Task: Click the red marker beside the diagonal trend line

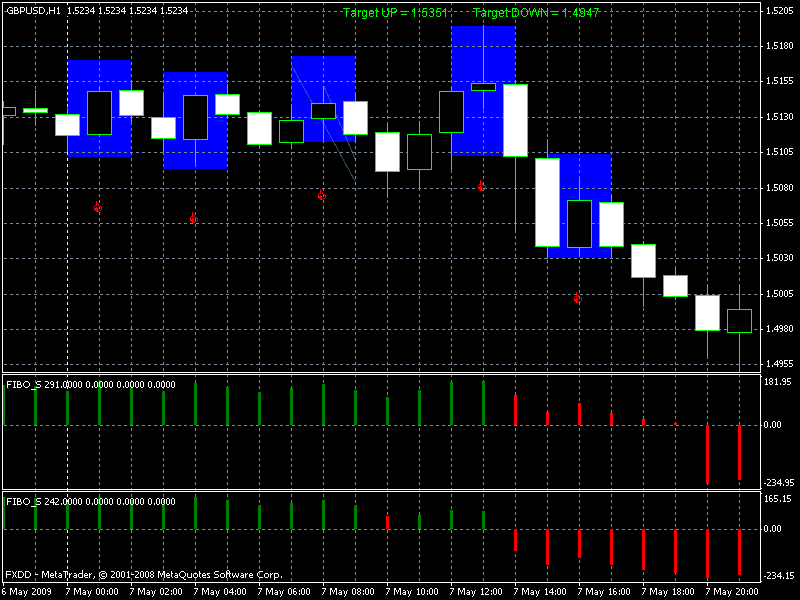Action: 321,195
